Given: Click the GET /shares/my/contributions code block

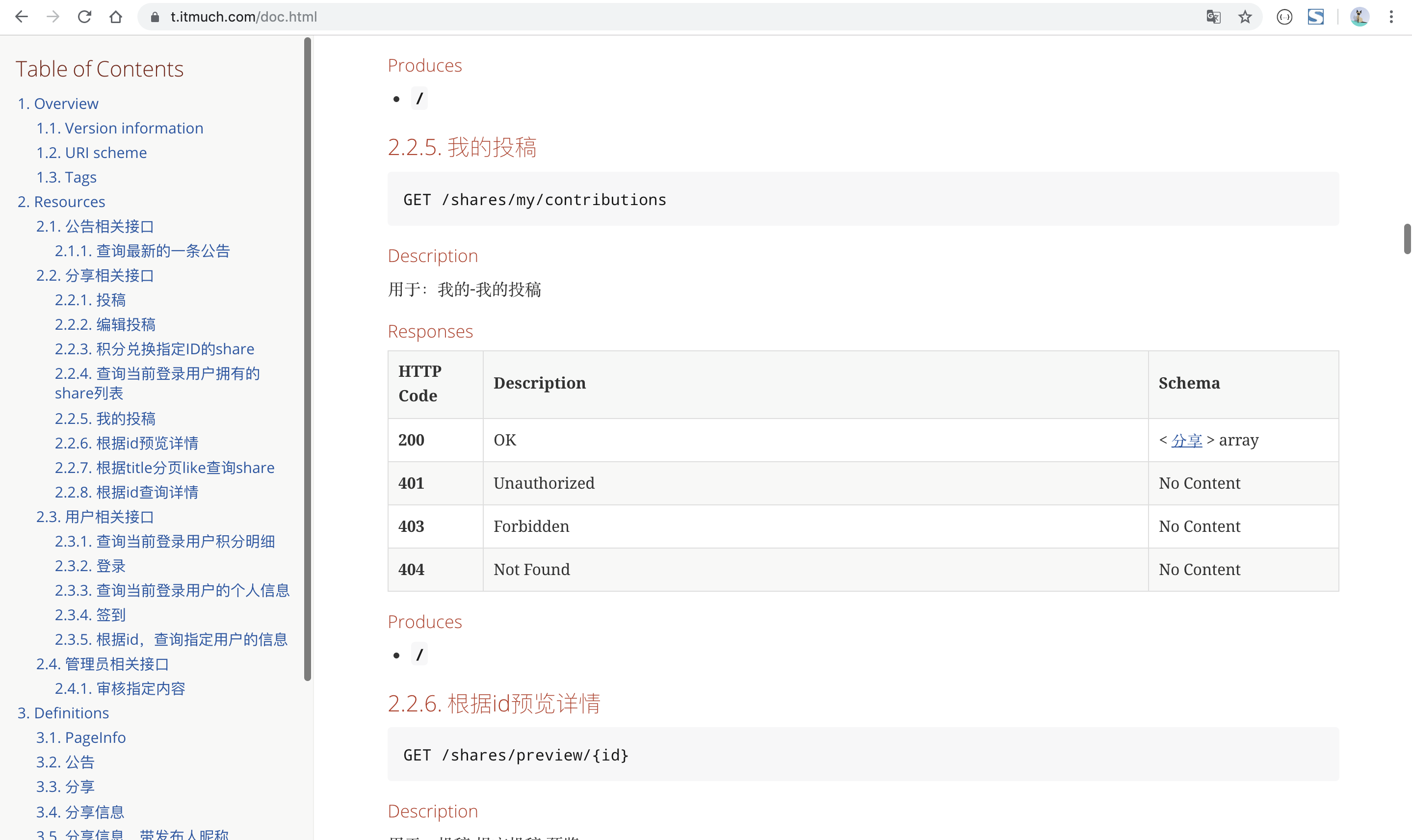Looking at the screenshot, I should pos(863,199).
